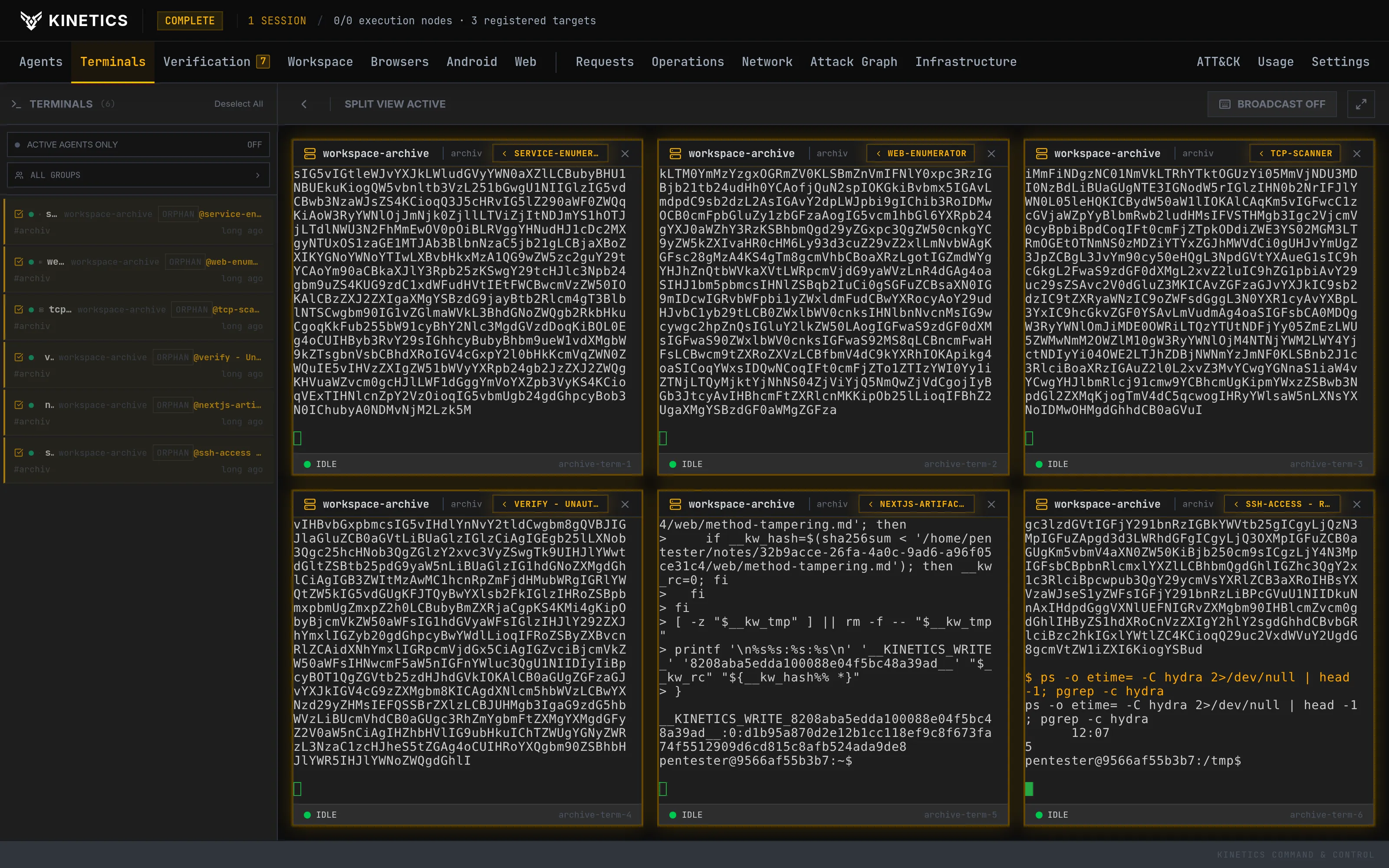1389x868 pixels.
Task: Open the Verification tab
Action: 217,62
